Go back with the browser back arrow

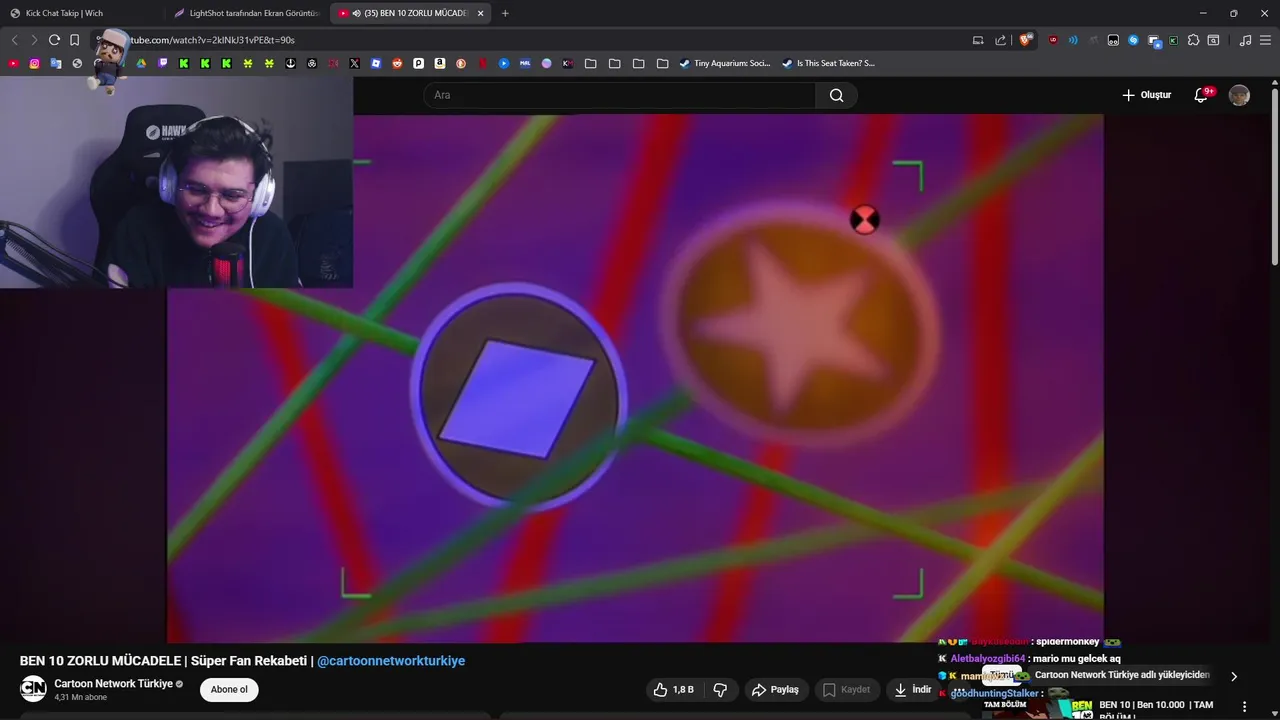click(15, 40)
